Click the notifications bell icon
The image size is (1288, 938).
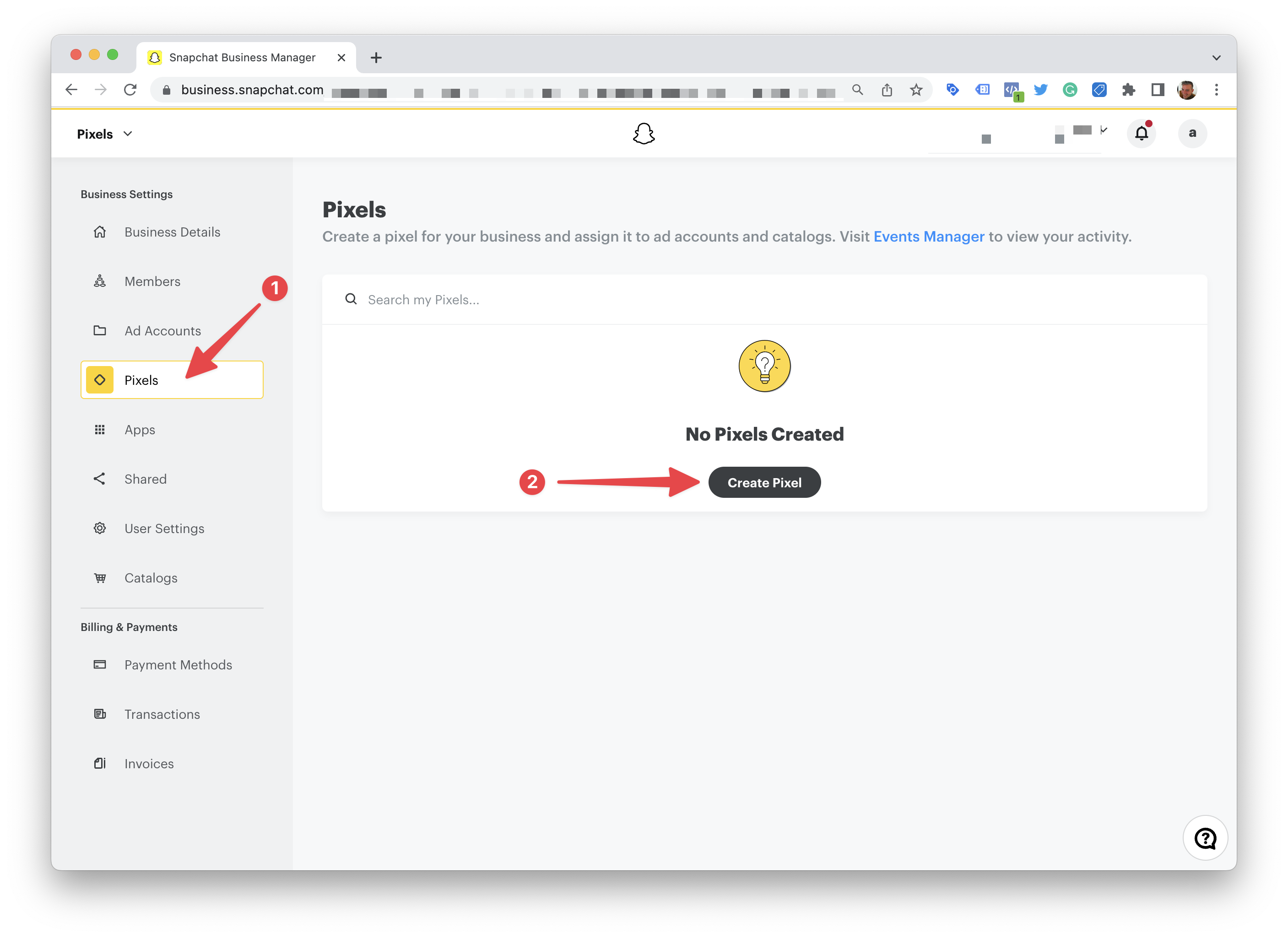pyautogui.click(x=1143, y=134)
